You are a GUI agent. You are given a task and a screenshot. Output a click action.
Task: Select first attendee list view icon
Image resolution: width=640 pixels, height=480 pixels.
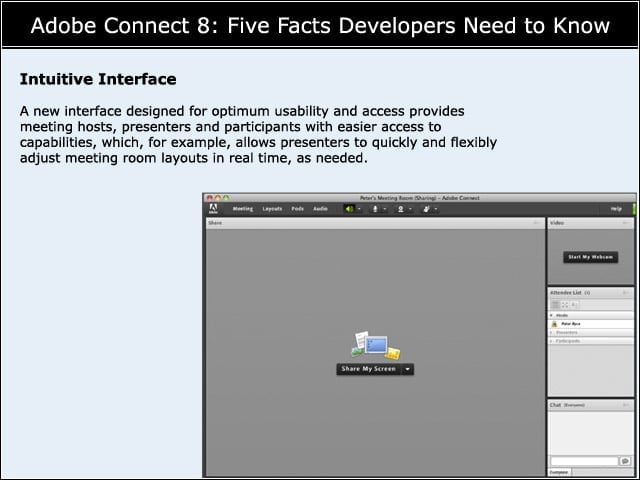(x=556, y=305)
